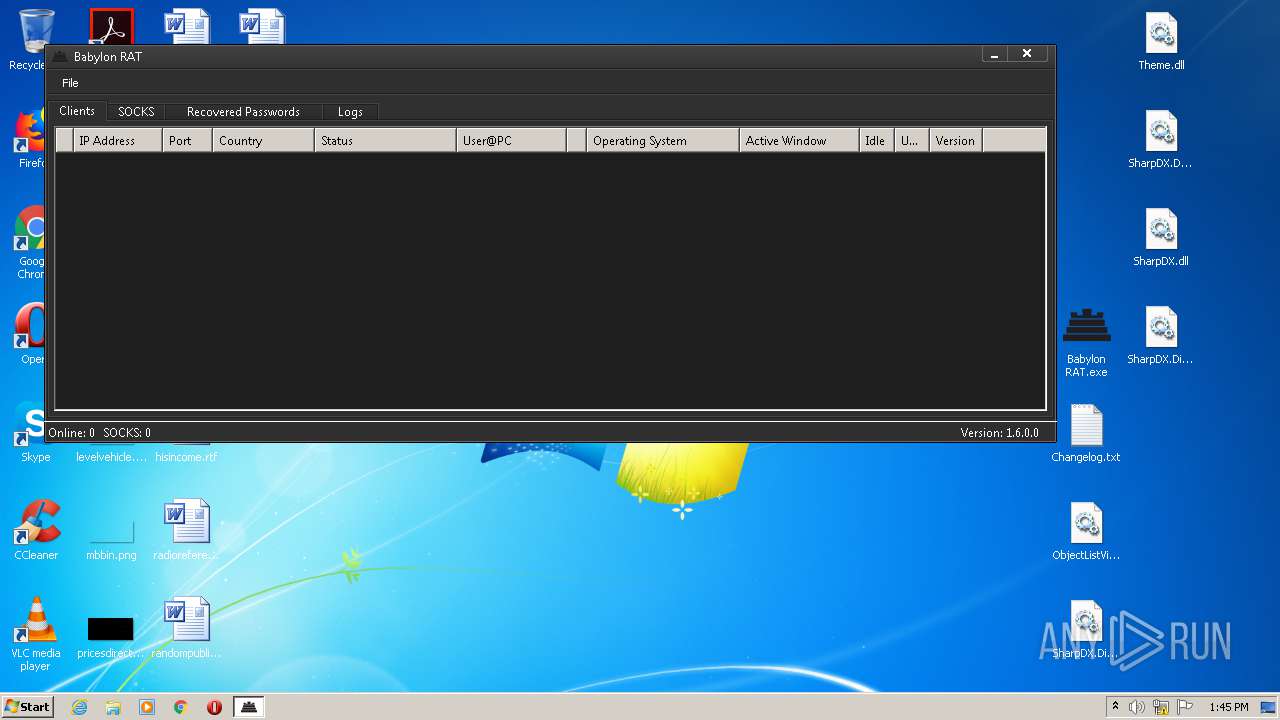The height and width of the screenshot is (720, 1280).
Task: Select the Theme.dll desktop file
Action: 1161,42
